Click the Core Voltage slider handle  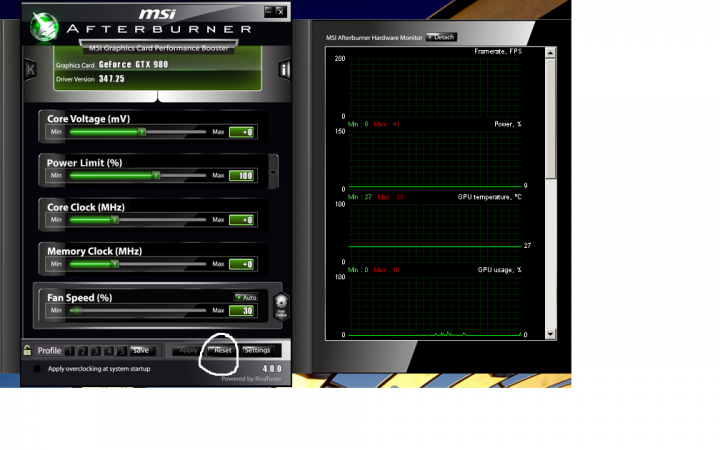click(x=142, y=132)
